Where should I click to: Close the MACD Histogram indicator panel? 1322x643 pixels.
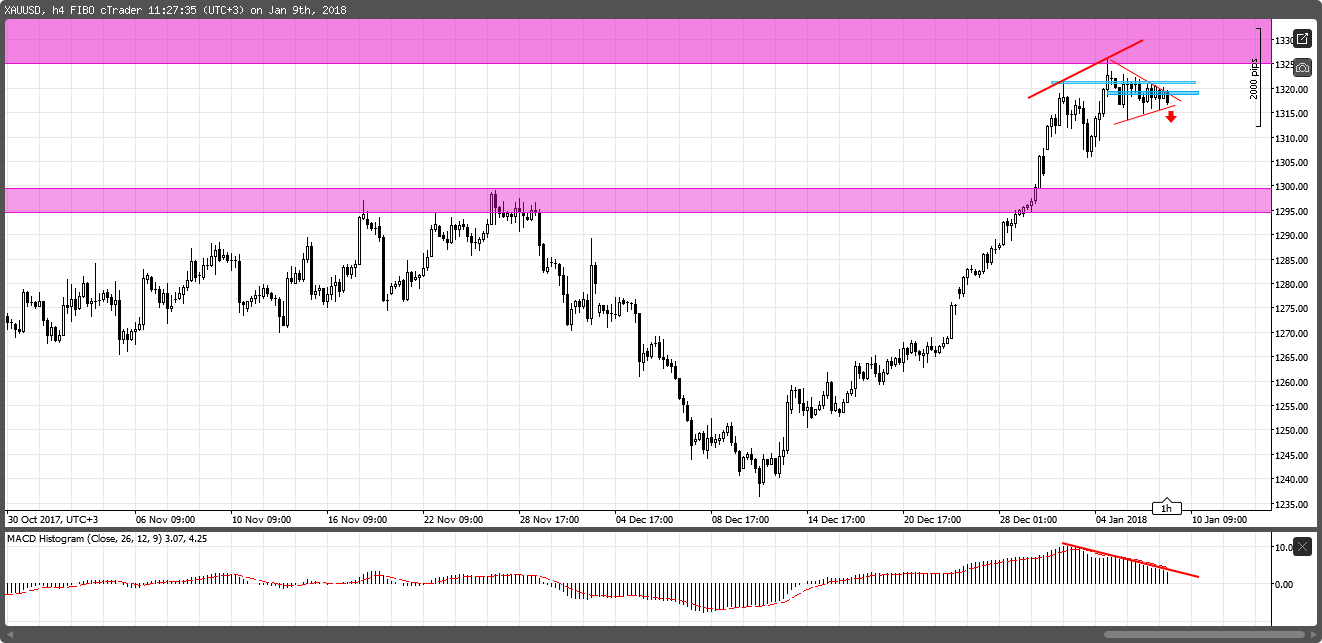1301,547
